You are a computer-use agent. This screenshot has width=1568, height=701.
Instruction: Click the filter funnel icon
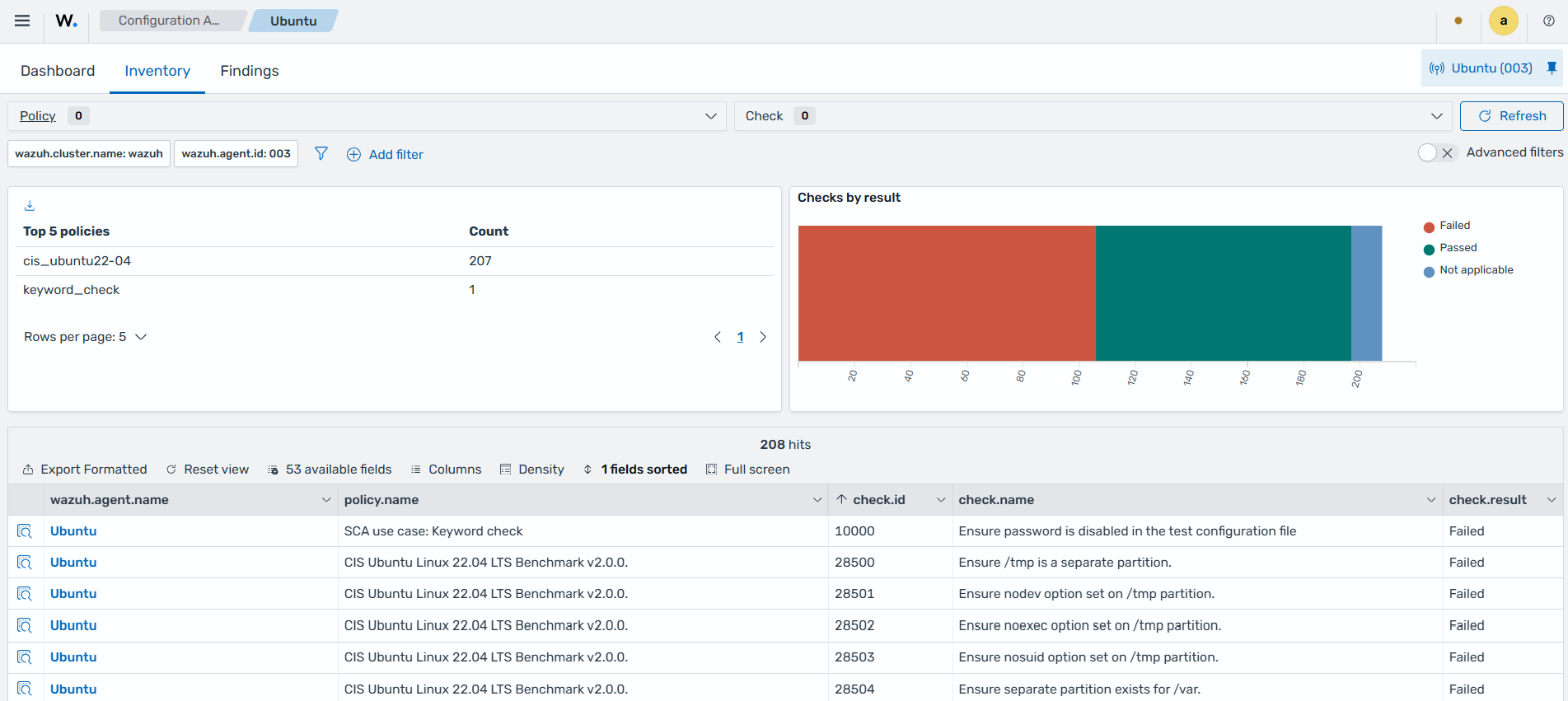(x=321, y=154)
